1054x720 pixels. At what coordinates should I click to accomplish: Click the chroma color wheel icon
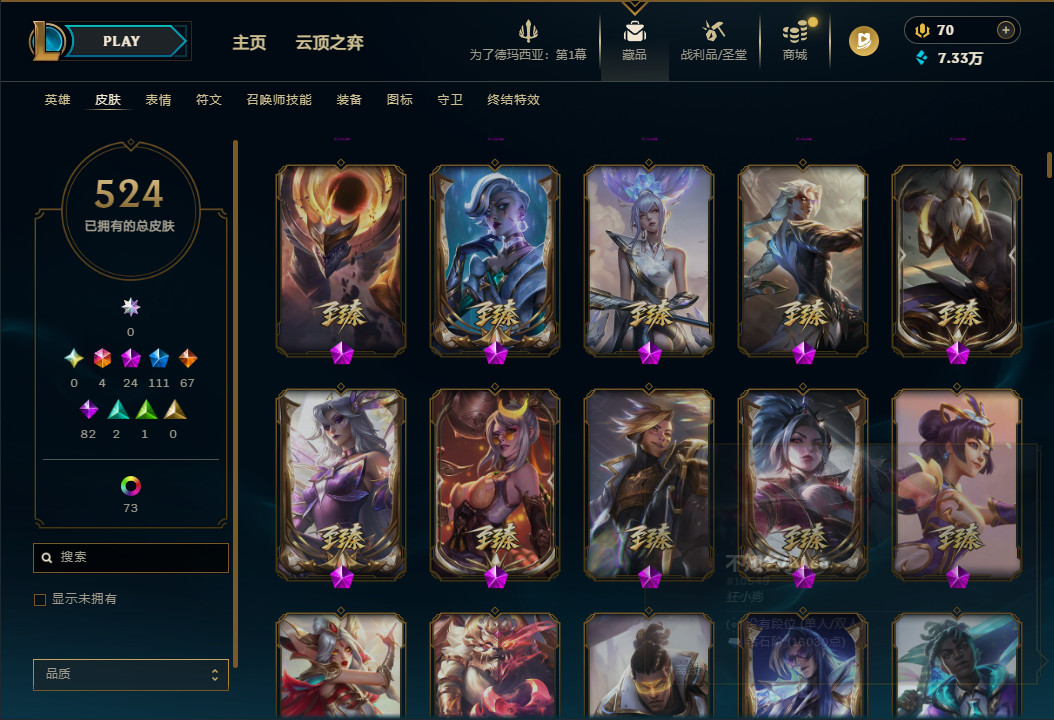(x=130, y=485)
